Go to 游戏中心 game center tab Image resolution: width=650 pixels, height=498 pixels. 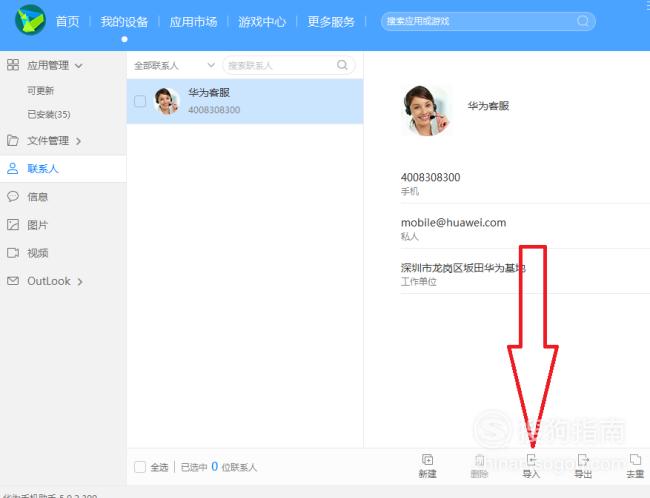pos(262,22)
